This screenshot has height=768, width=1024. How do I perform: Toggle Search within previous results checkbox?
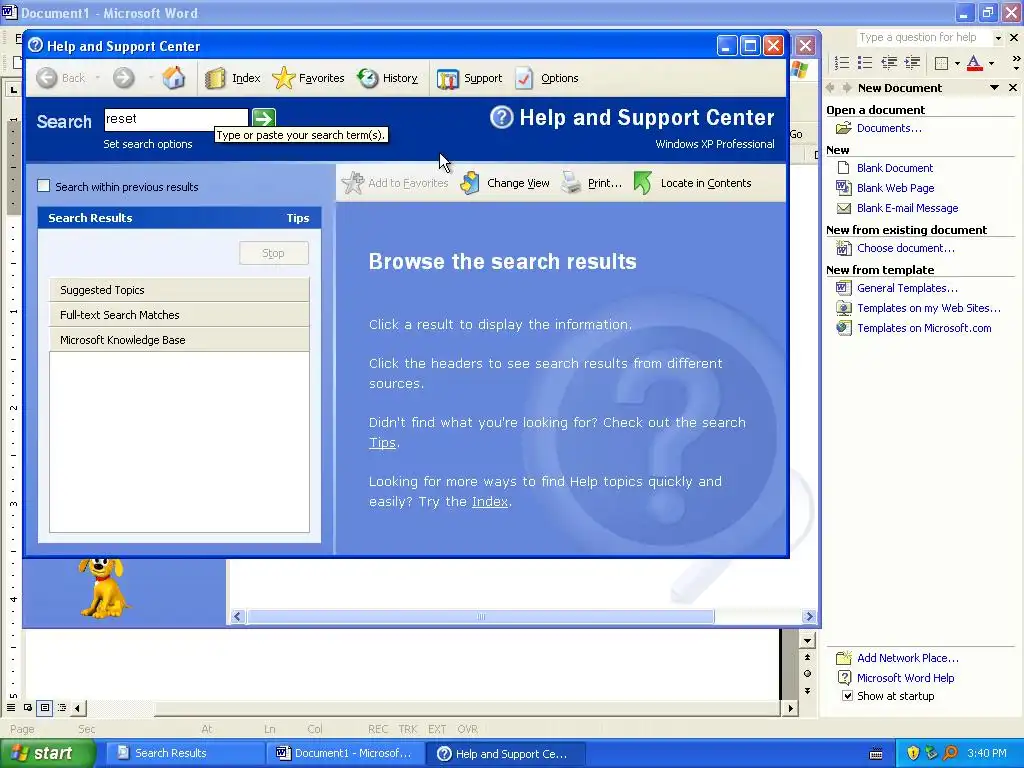tap(44, 186)
